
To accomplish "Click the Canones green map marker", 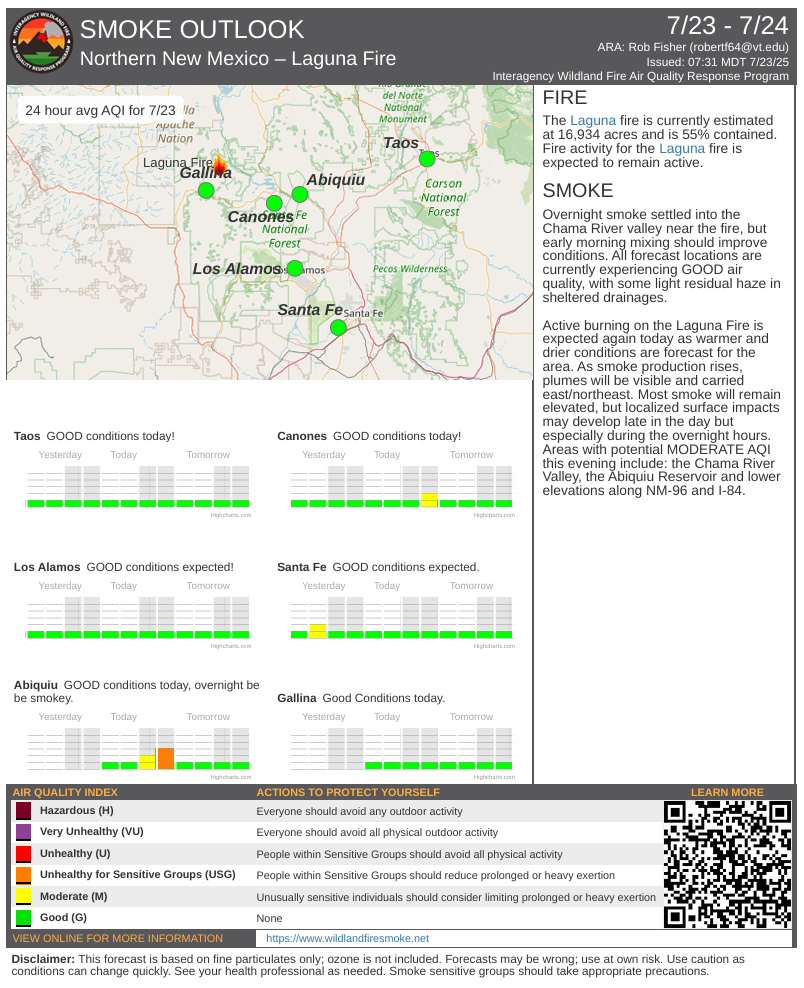I will coord(274,203).
